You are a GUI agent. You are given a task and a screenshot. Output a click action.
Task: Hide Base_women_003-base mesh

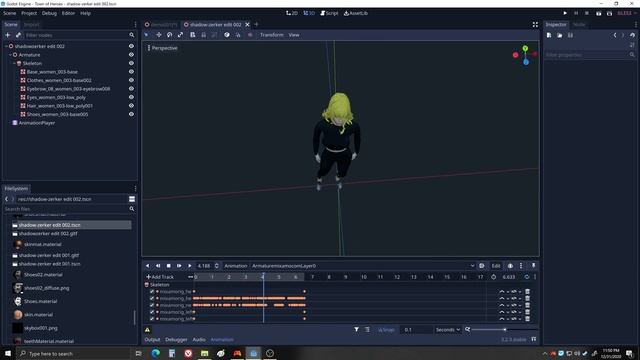click(x=131, y=72)
